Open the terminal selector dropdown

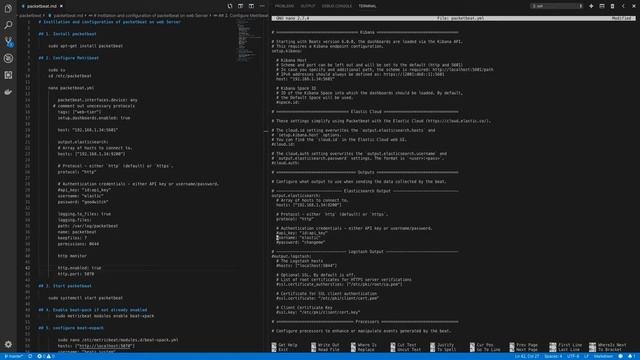pos(557,6)
